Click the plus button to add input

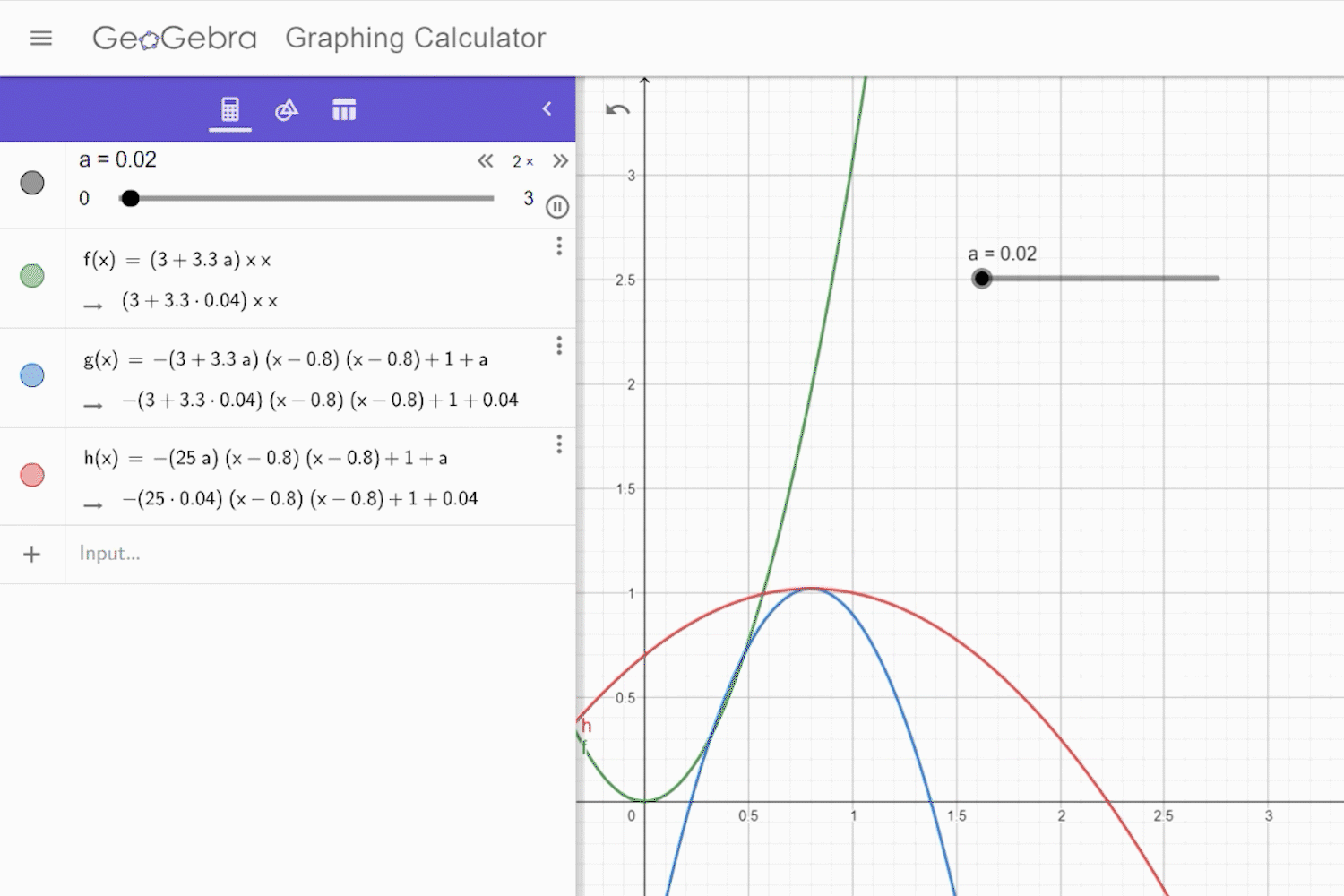pos(32,555)
